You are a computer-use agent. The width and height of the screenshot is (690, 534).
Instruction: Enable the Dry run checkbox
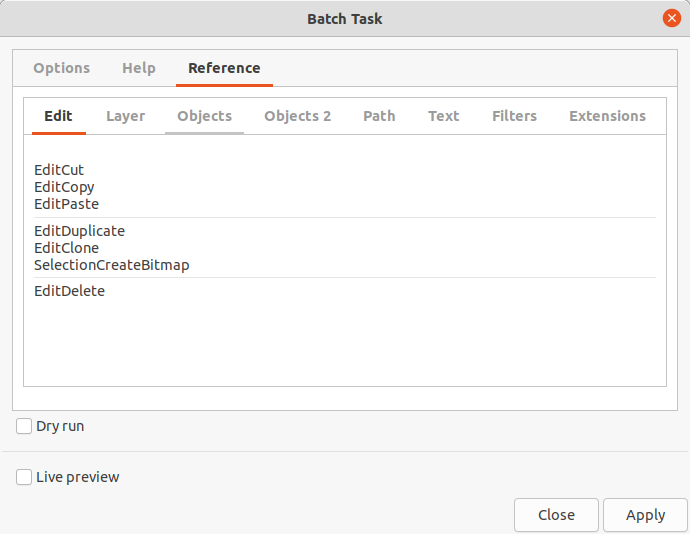[24, 426]
